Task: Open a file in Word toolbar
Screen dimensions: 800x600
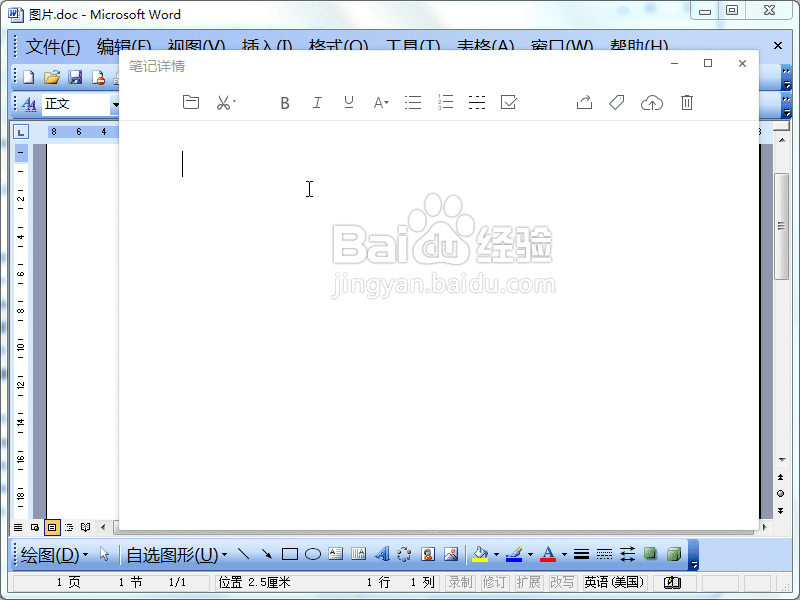Action: coord(52,77)
